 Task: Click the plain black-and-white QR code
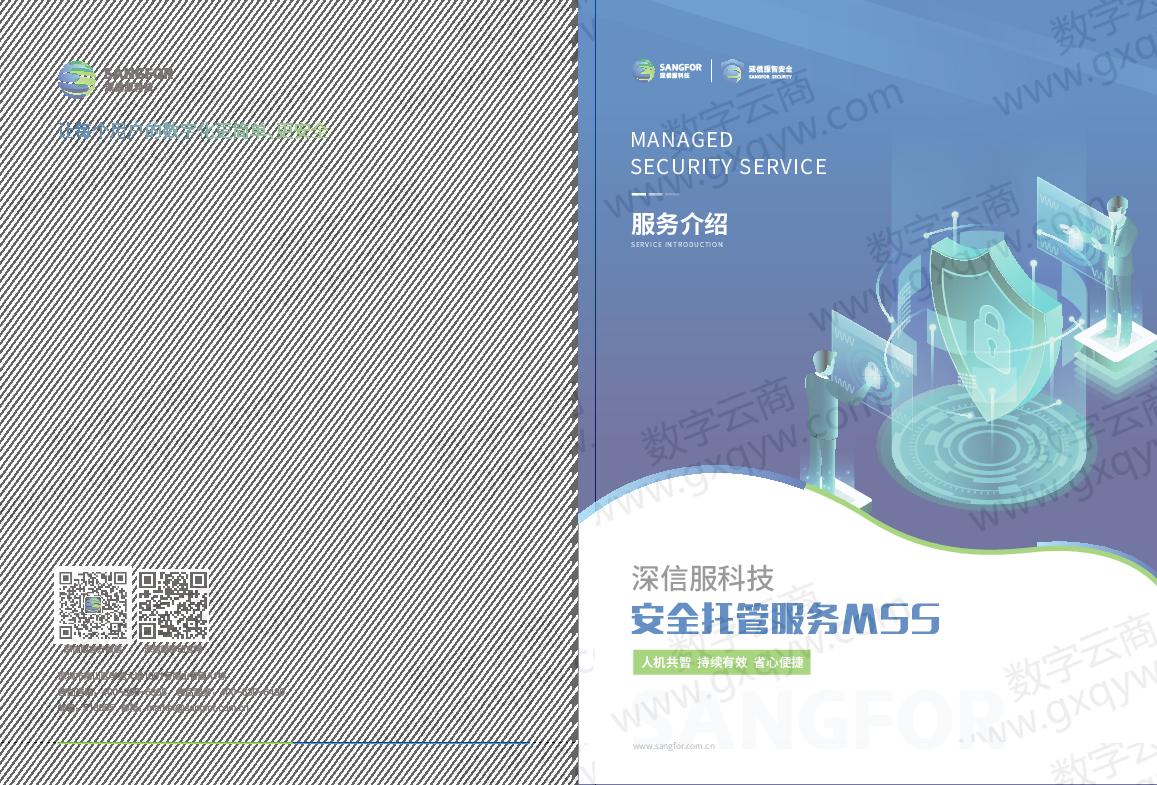click(x=171, y=605)
